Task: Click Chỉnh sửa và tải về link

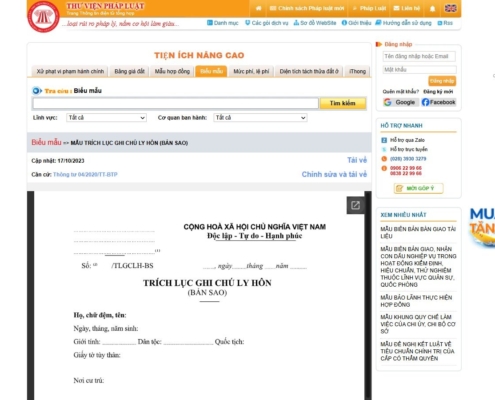Action: point(334,174)
